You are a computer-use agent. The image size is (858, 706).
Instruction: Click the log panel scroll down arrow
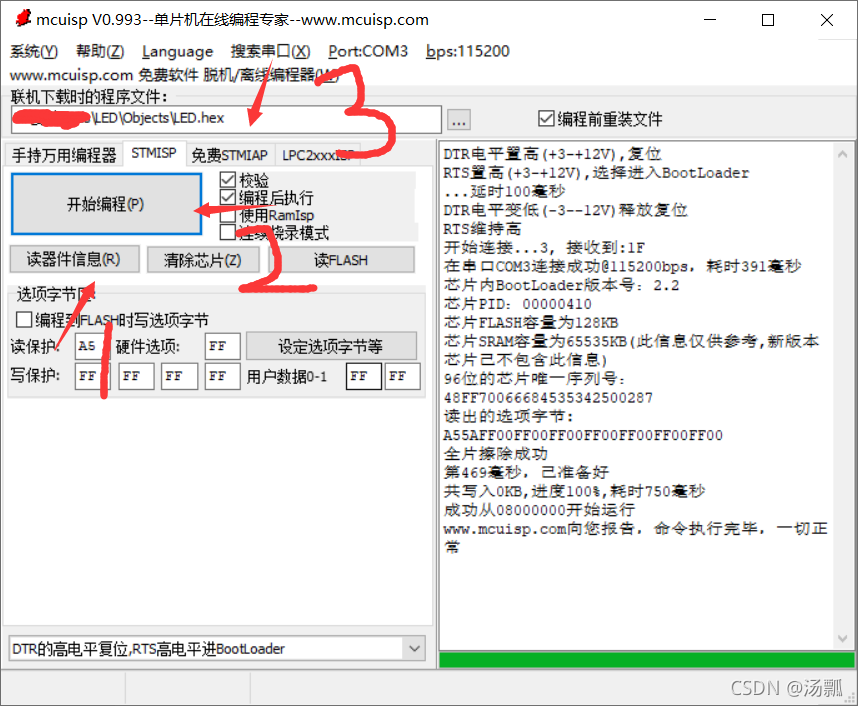click(x=843, y=638)
